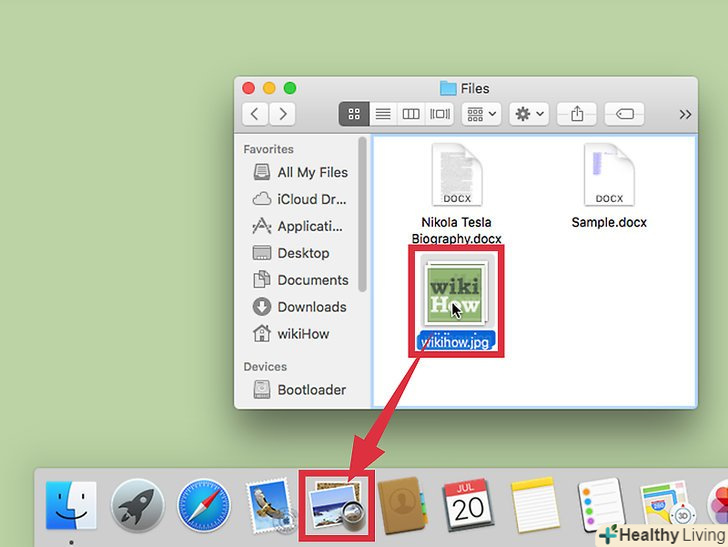Click the Finder sidebar scrollbar
The height and width of the screenshot is (547, 728).
[363, 215]
